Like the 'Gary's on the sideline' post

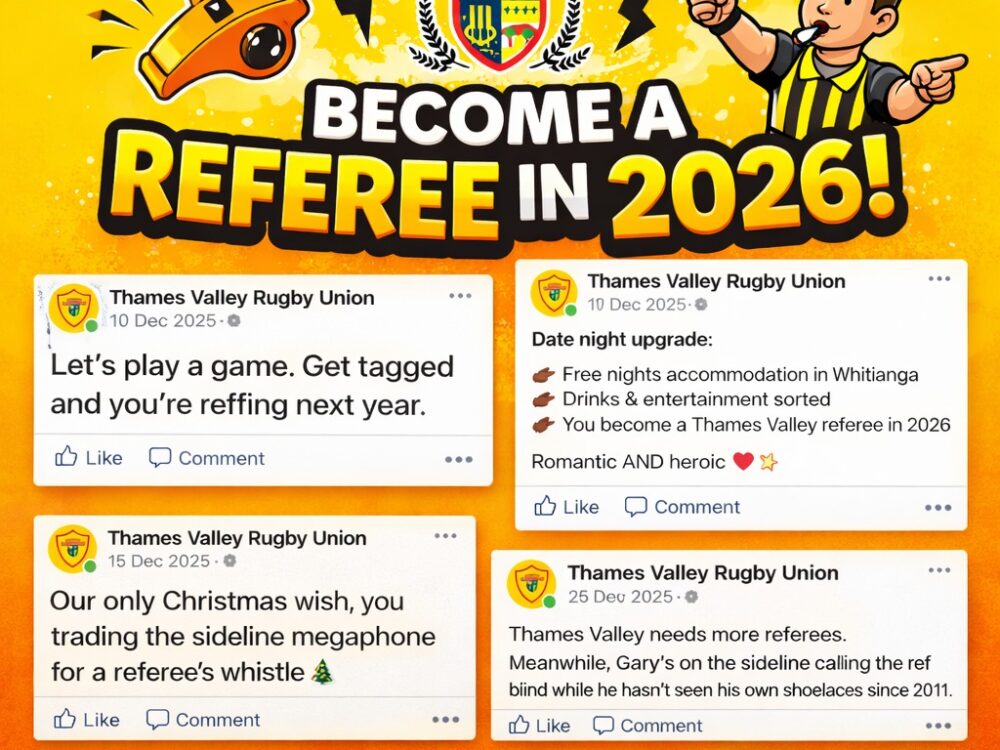539,725
